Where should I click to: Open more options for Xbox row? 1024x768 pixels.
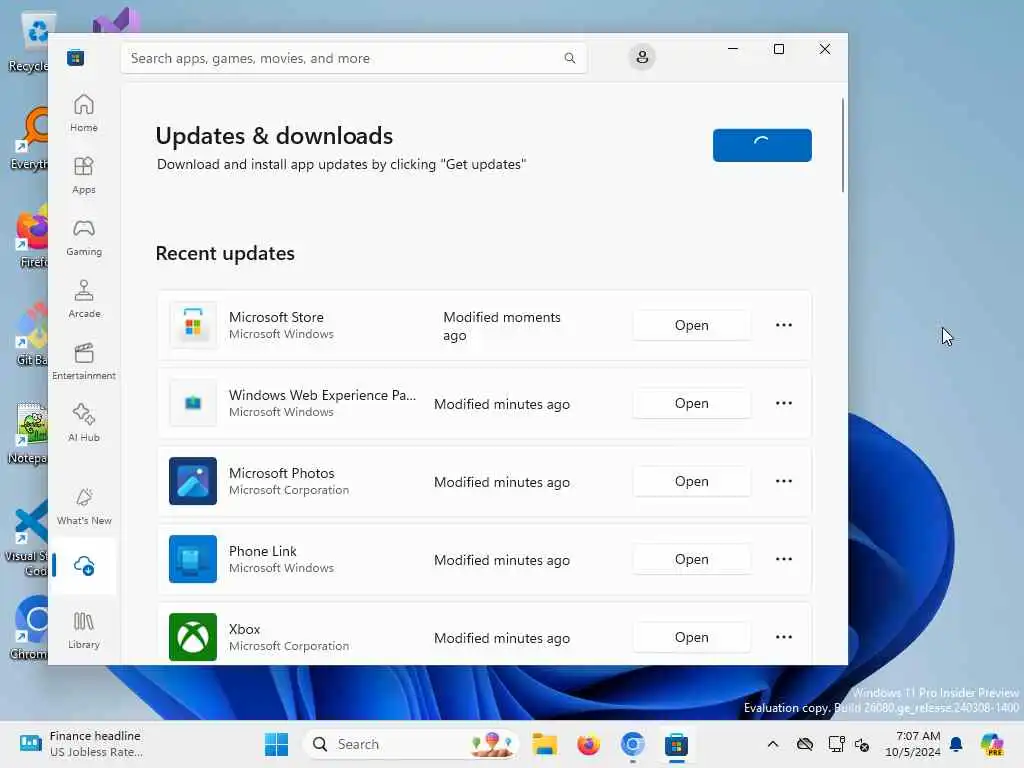coord(784,637)
